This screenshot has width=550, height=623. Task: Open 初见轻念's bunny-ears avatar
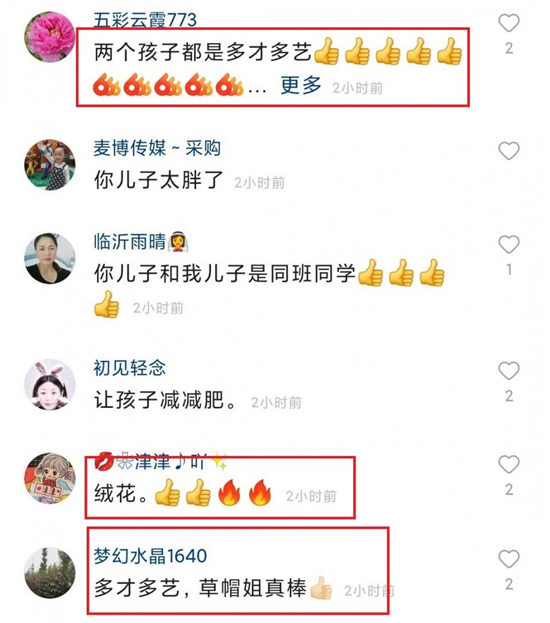[50, 385]
